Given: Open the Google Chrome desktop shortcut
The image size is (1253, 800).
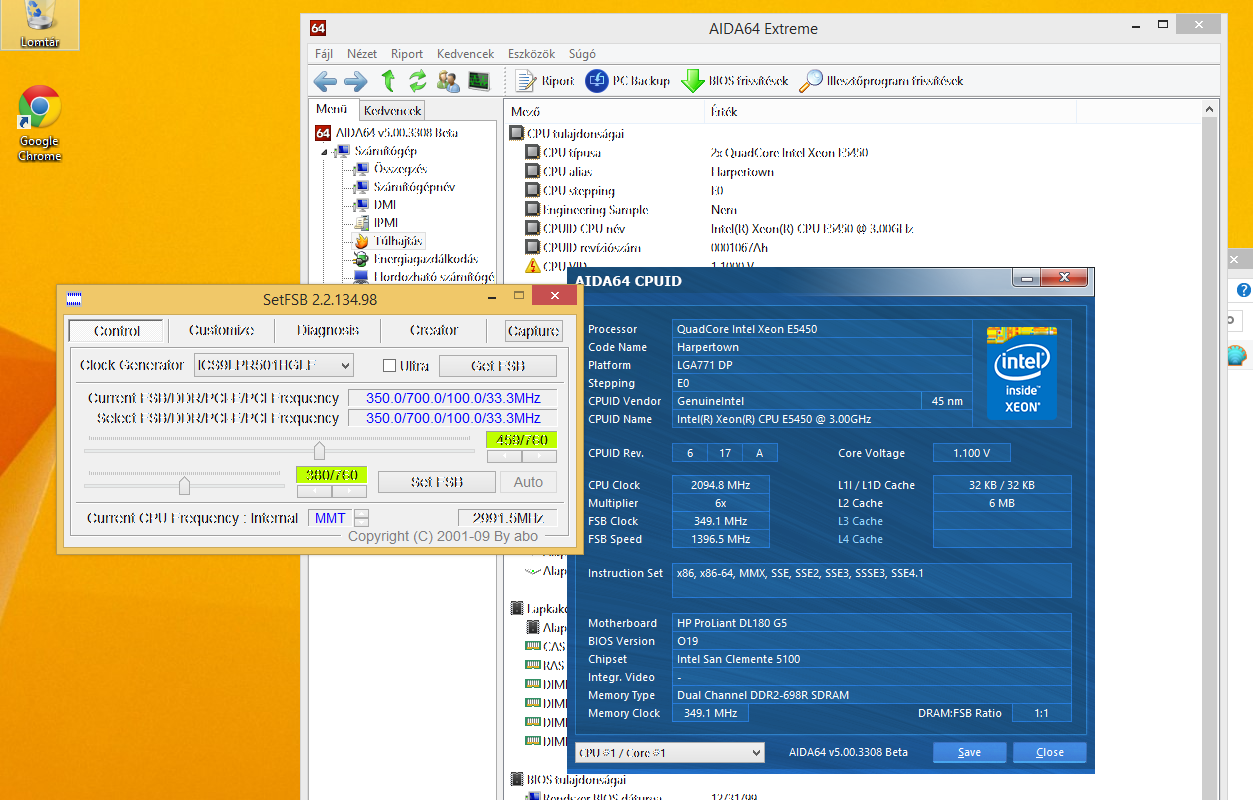Looking at the screenshot, I should (x=40, y=124).
